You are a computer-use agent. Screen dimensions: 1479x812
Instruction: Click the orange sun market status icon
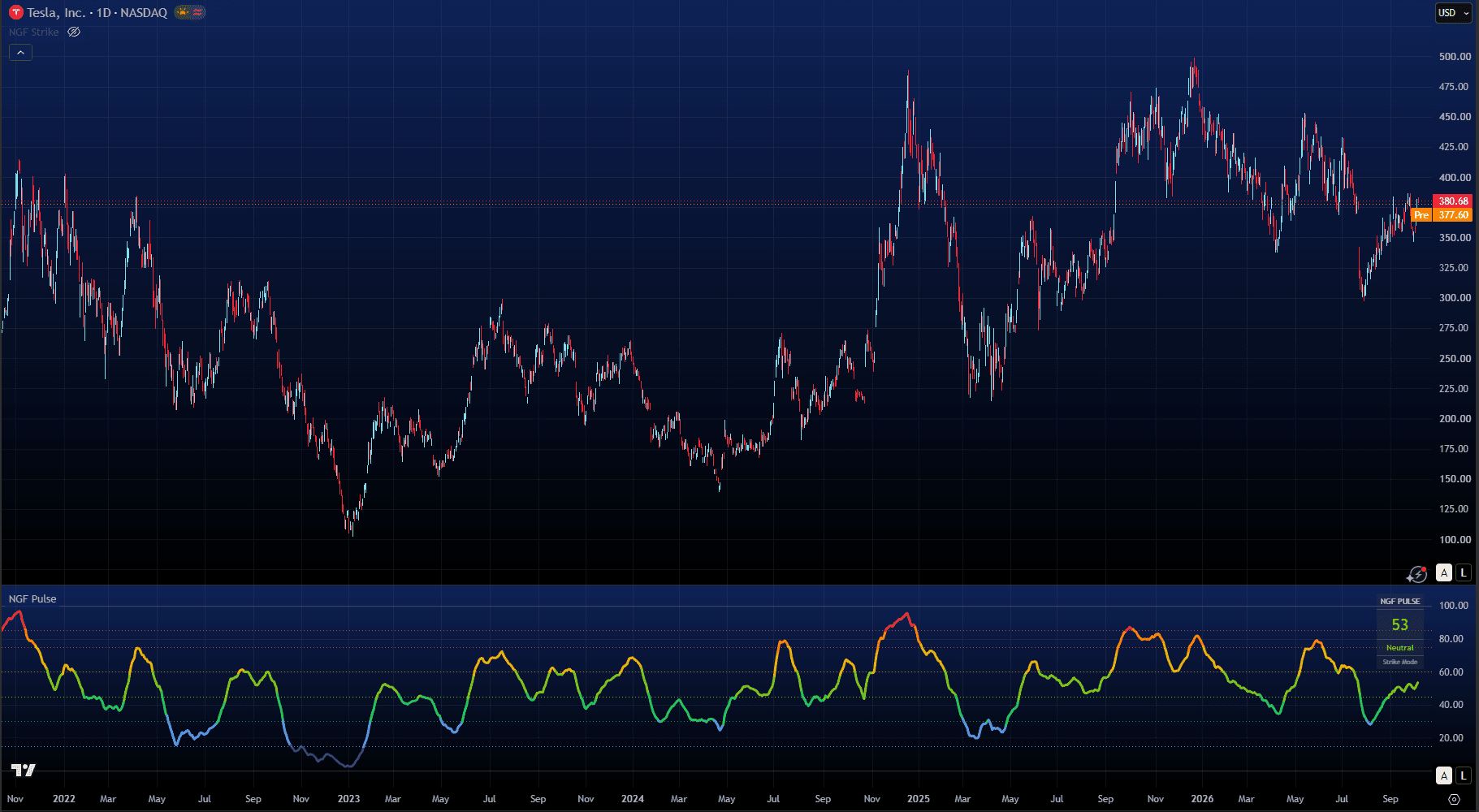tap(183, 12)
